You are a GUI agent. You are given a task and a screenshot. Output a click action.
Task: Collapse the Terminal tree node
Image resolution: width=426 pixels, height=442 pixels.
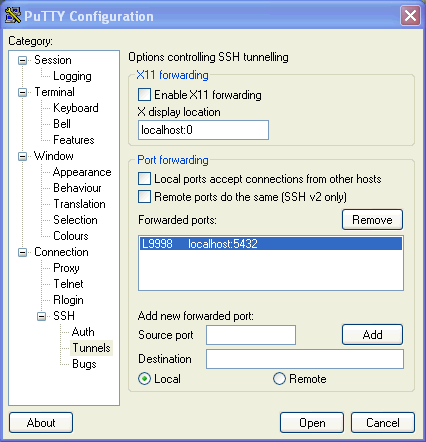pyautogui.click(x=22, y=92)
